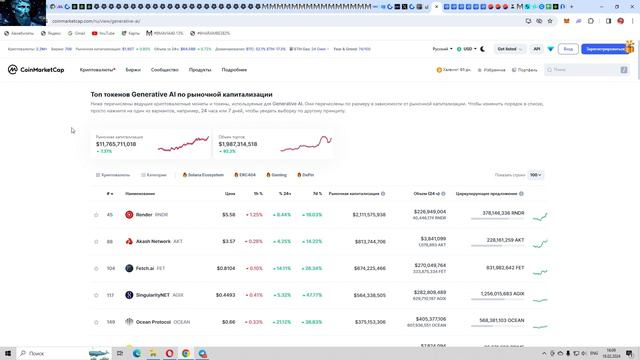Open File Explorer from taskbar

coord(153,353)
